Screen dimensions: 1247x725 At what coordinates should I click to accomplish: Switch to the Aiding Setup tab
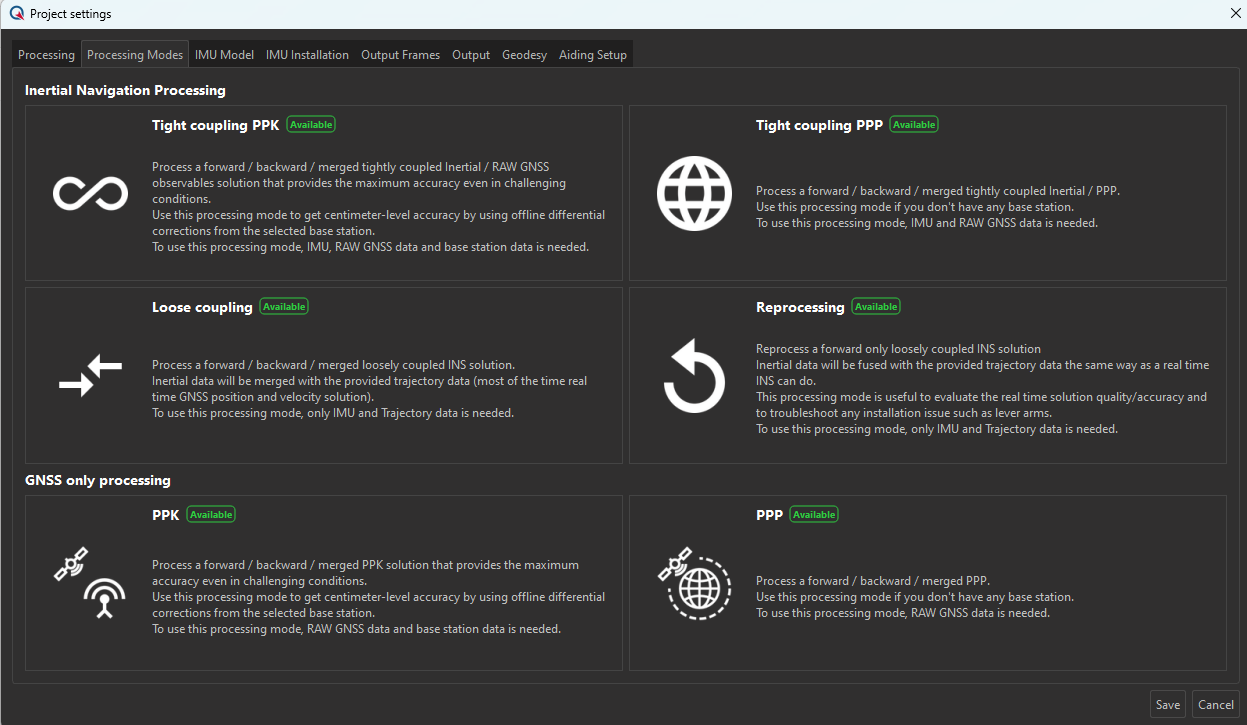pos(592,55)
